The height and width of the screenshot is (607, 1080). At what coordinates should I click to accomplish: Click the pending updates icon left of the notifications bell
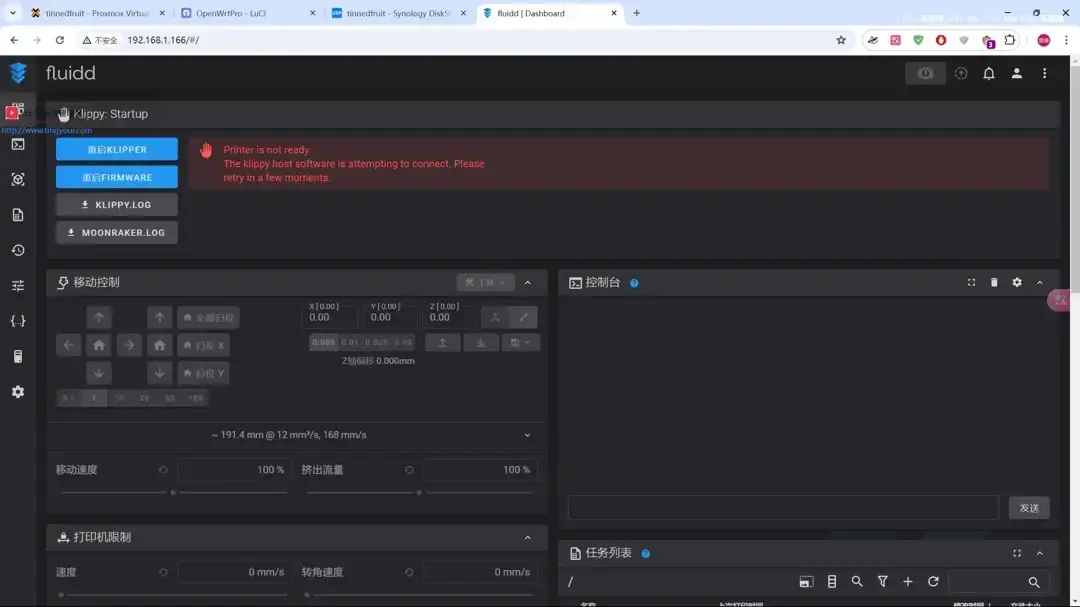[x=961, y=73]
